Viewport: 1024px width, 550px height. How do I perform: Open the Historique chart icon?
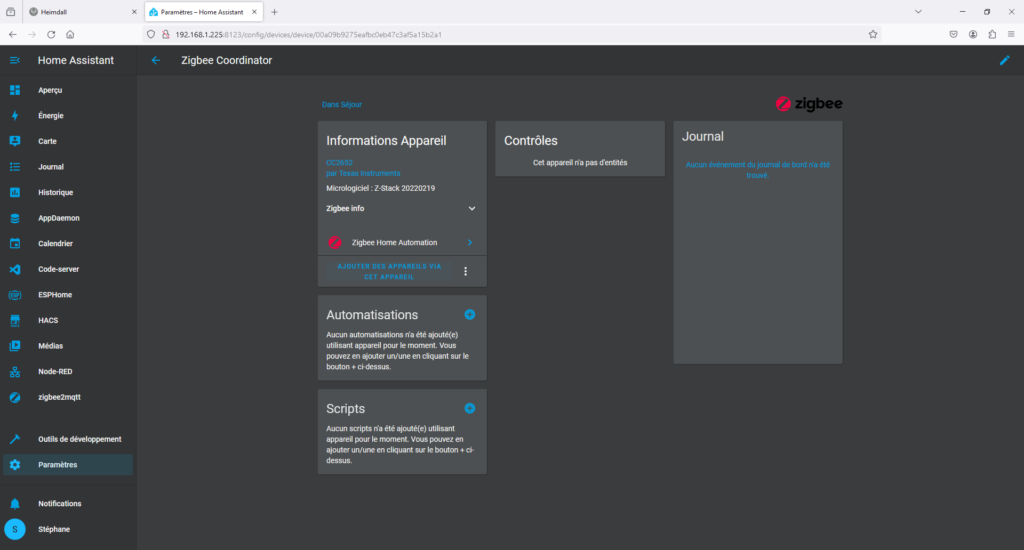14,192
